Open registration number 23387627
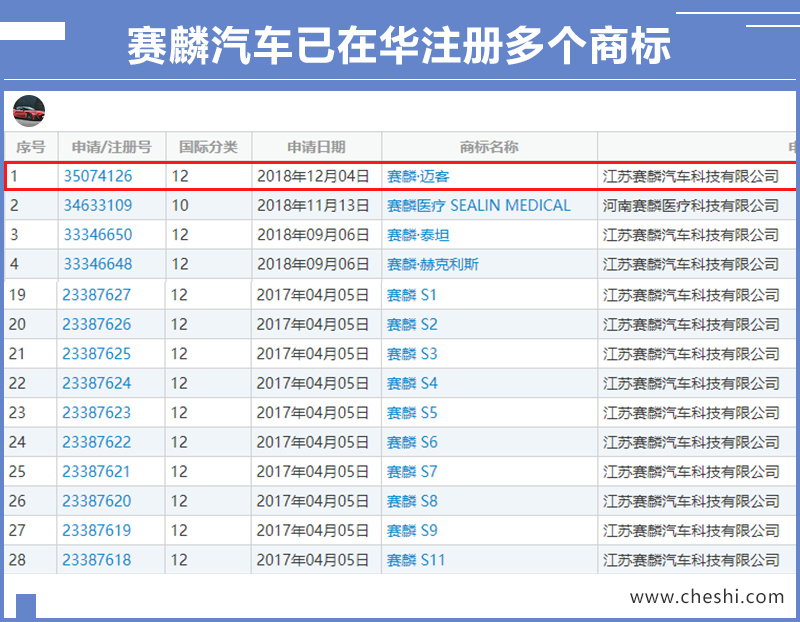This screenshot has height=622, width=800. (97, 295)
